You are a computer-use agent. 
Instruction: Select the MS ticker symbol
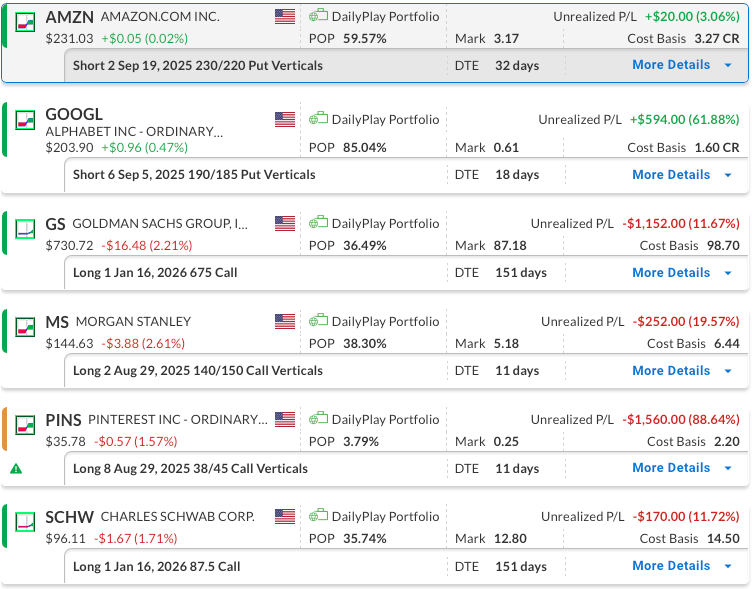click(x=57, y=322)
